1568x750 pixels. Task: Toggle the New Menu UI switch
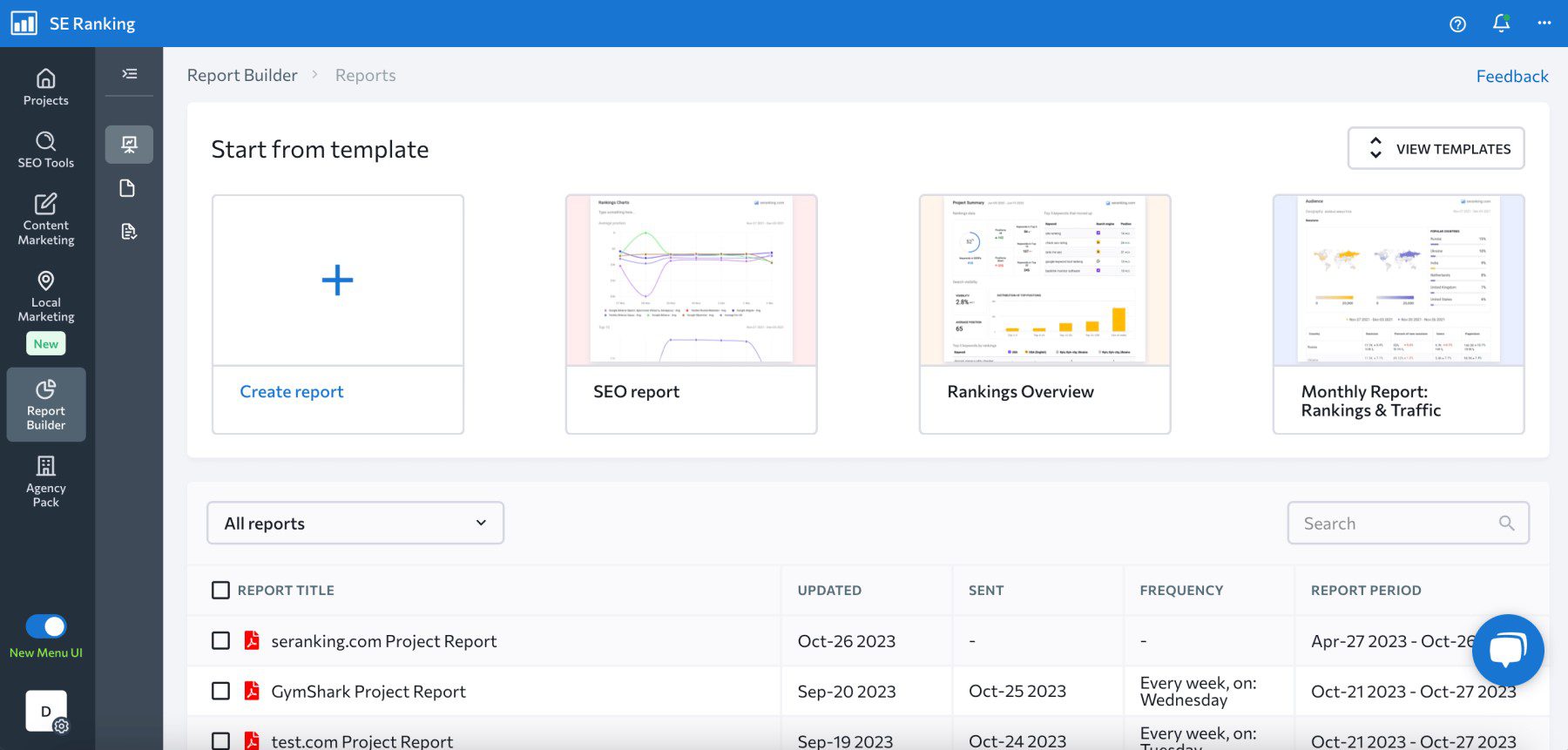coord(46,626)
